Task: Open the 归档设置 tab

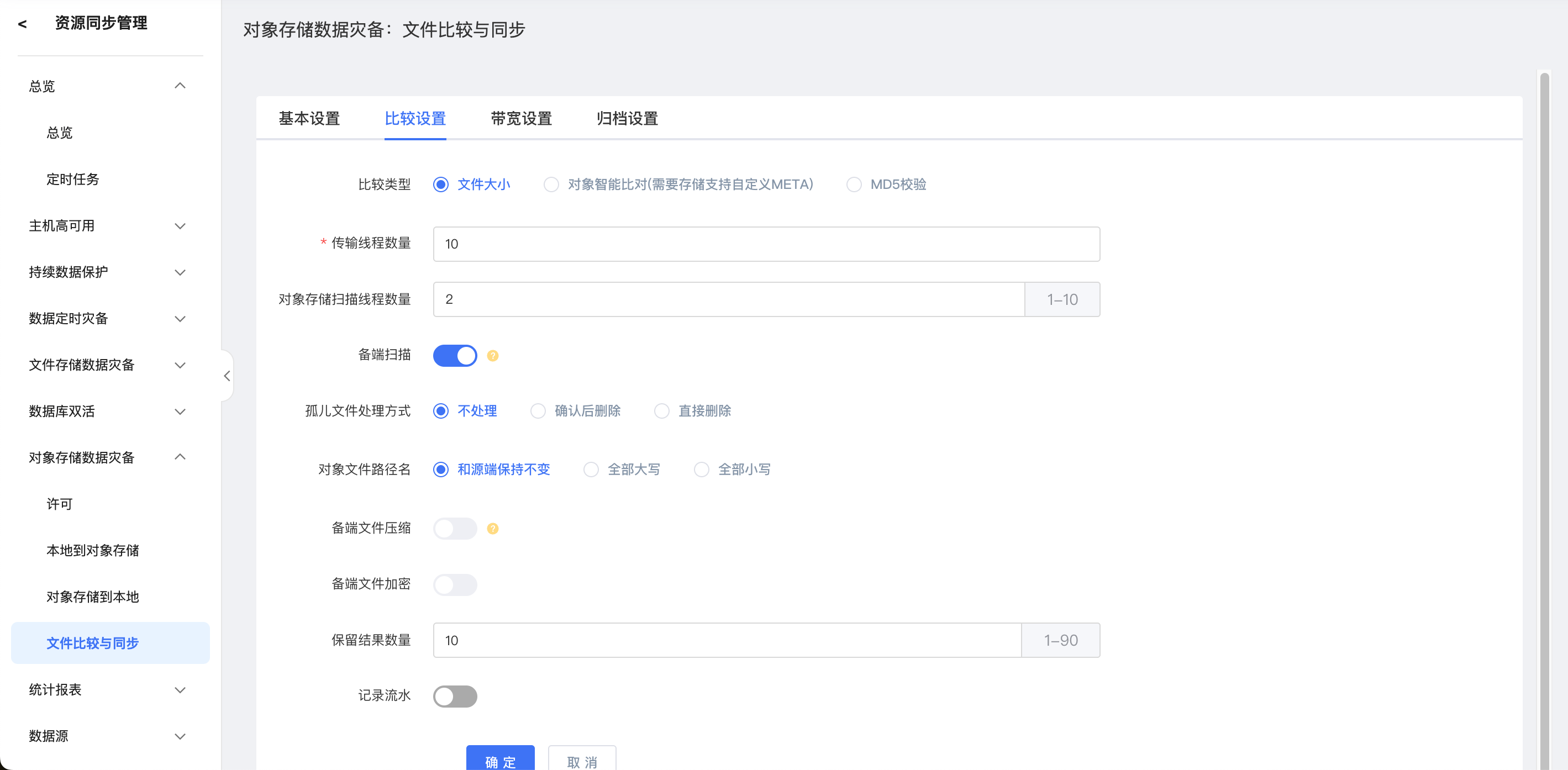Action: click(x=627, y=118)
